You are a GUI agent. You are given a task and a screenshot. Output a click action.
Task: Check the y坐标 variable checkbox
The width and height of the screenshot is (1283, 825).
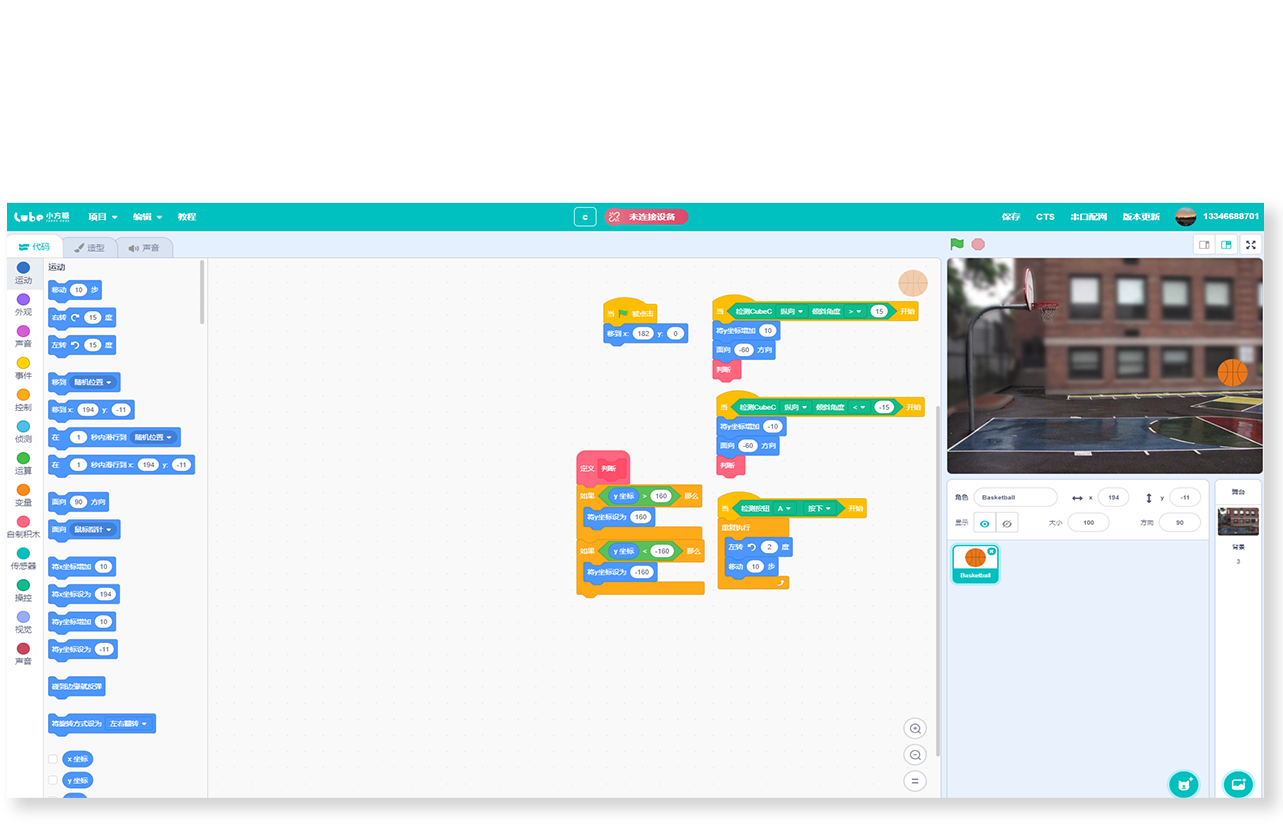[x=53, y=780]
